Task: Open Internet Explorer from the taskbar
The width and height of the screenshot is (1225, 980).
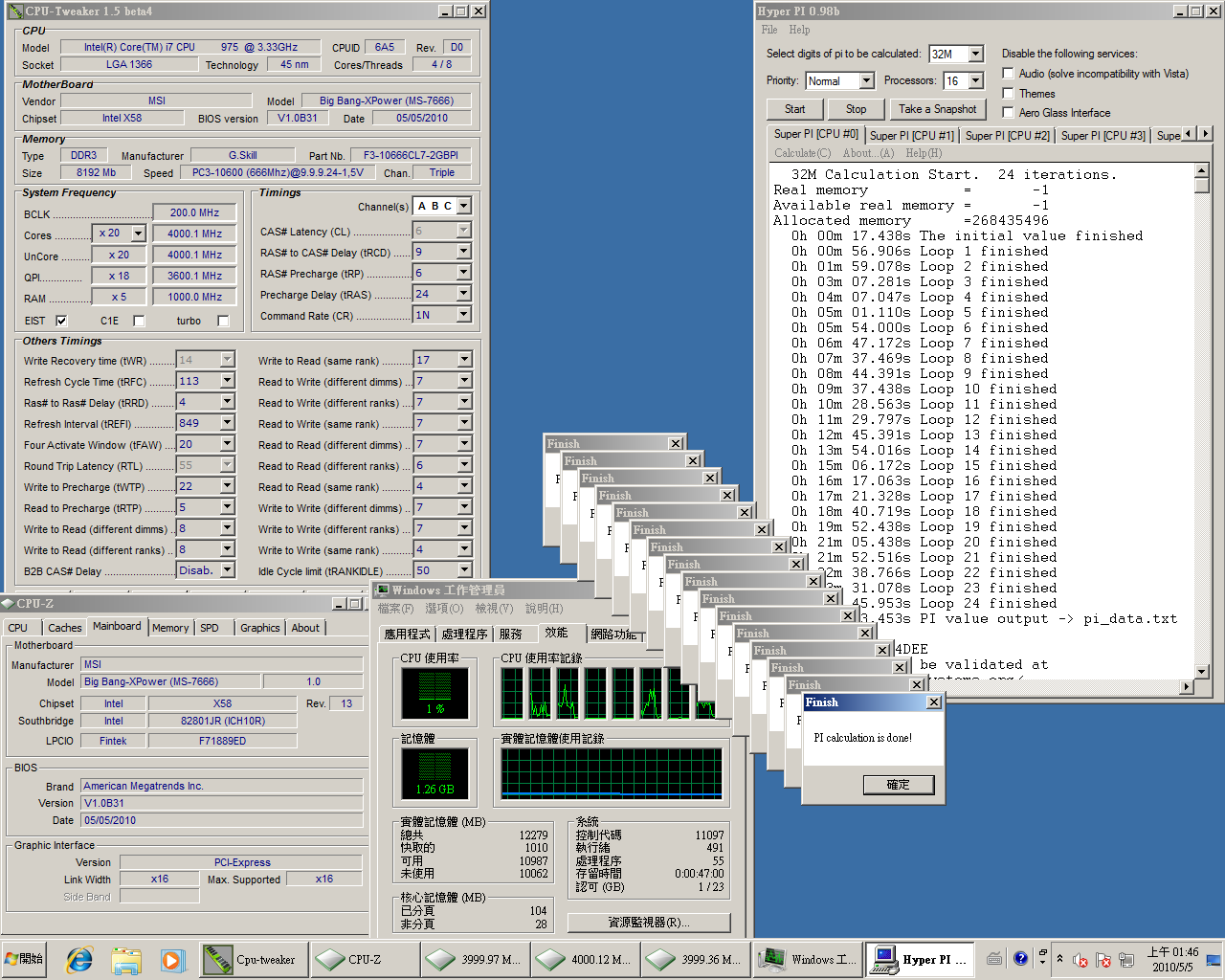Action: 79,959
